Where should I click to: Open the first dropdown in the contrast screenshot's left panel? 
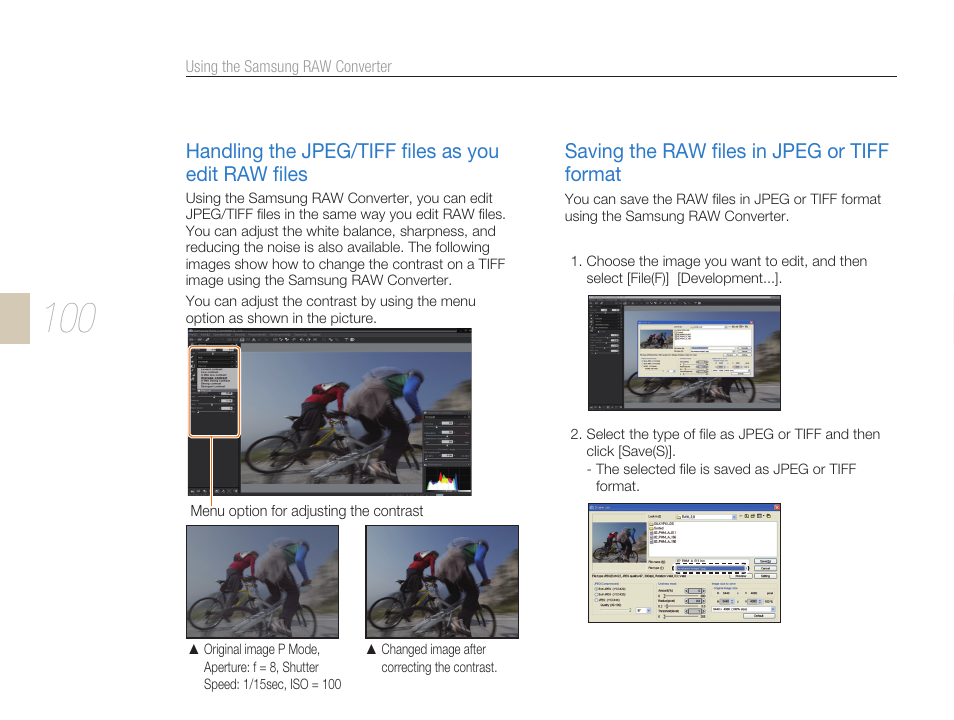216,357
